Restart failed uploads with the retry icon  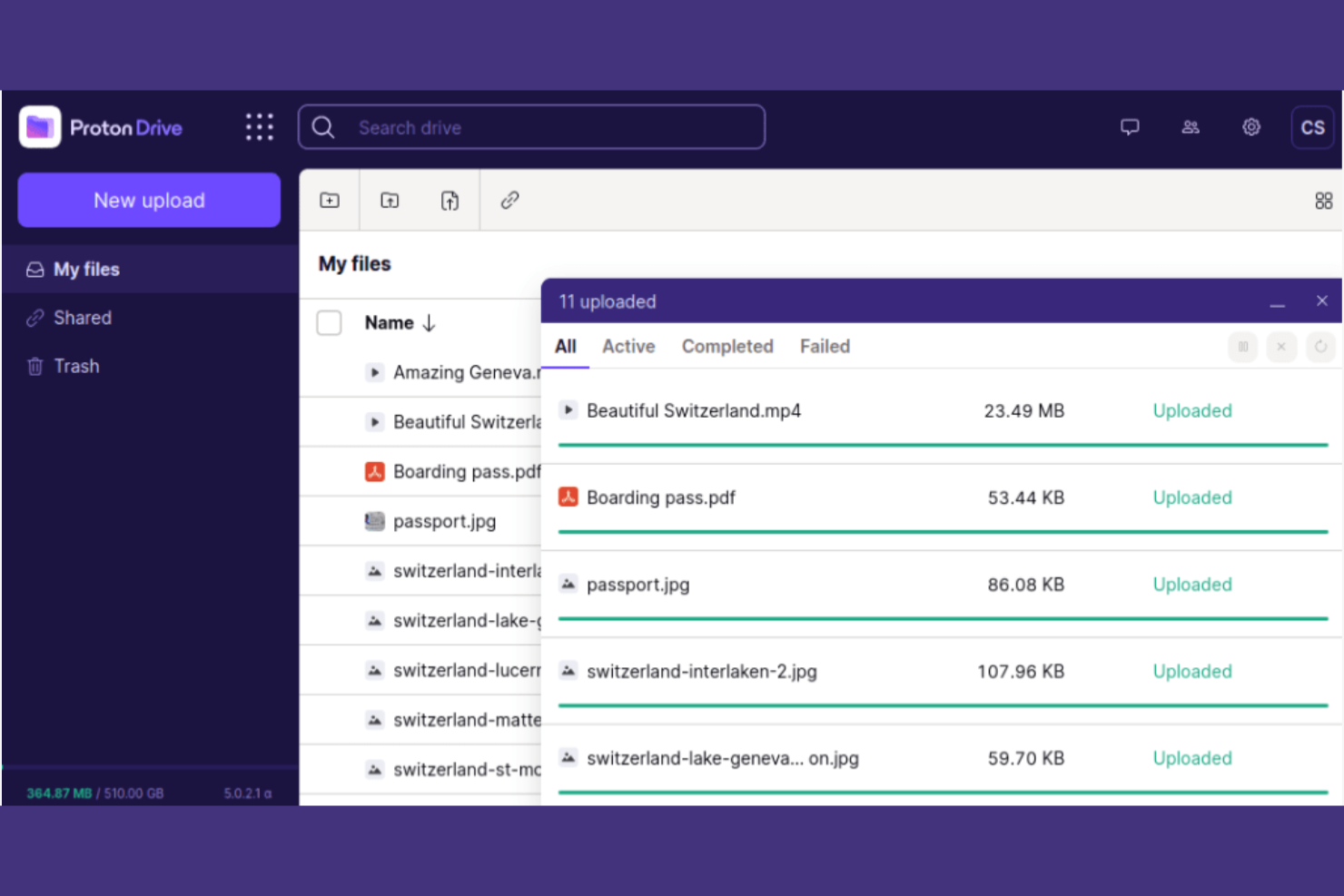tap(1320, 347)
